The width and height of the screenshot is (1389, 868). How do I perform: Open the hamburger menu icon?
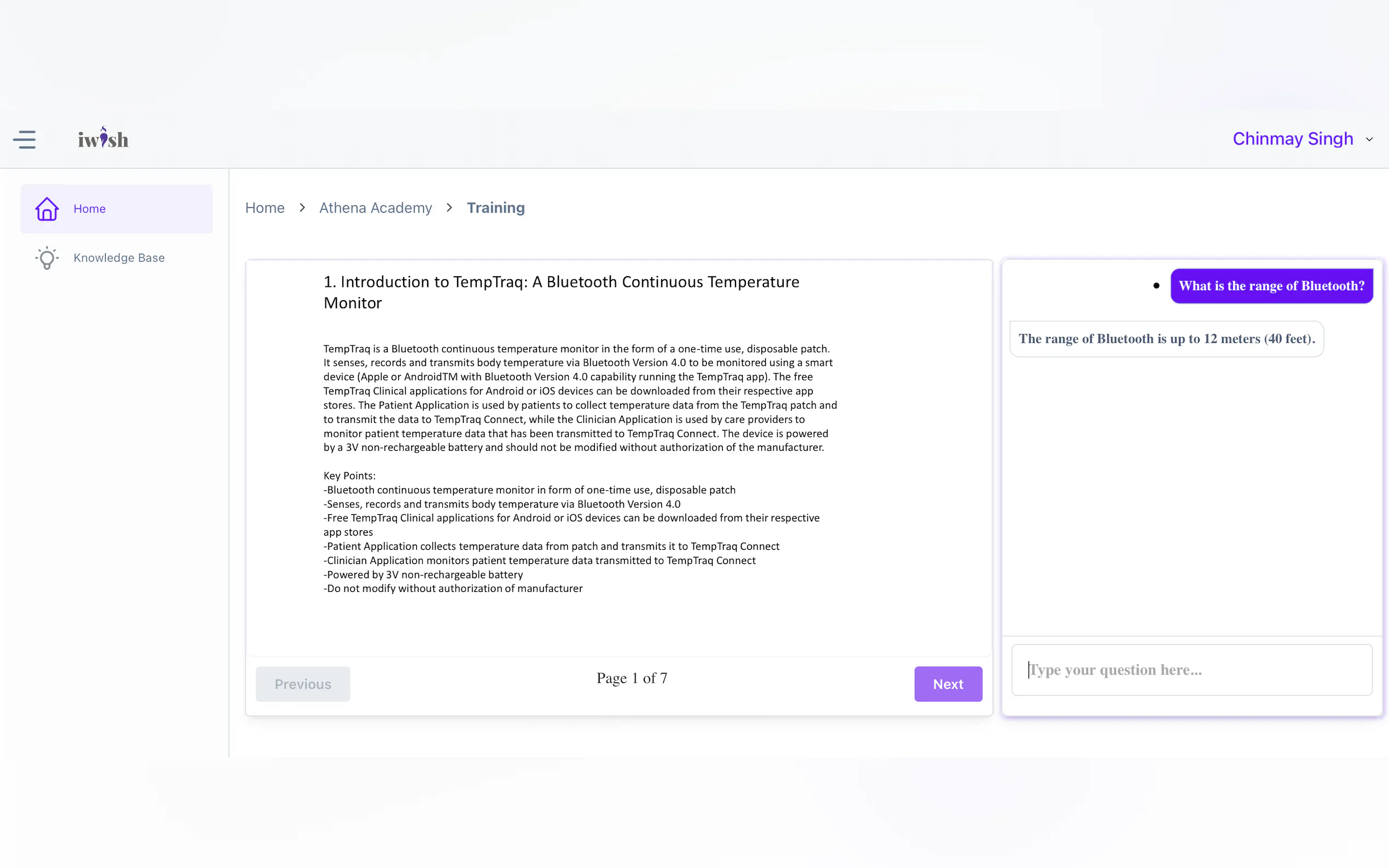pos(24,139)
